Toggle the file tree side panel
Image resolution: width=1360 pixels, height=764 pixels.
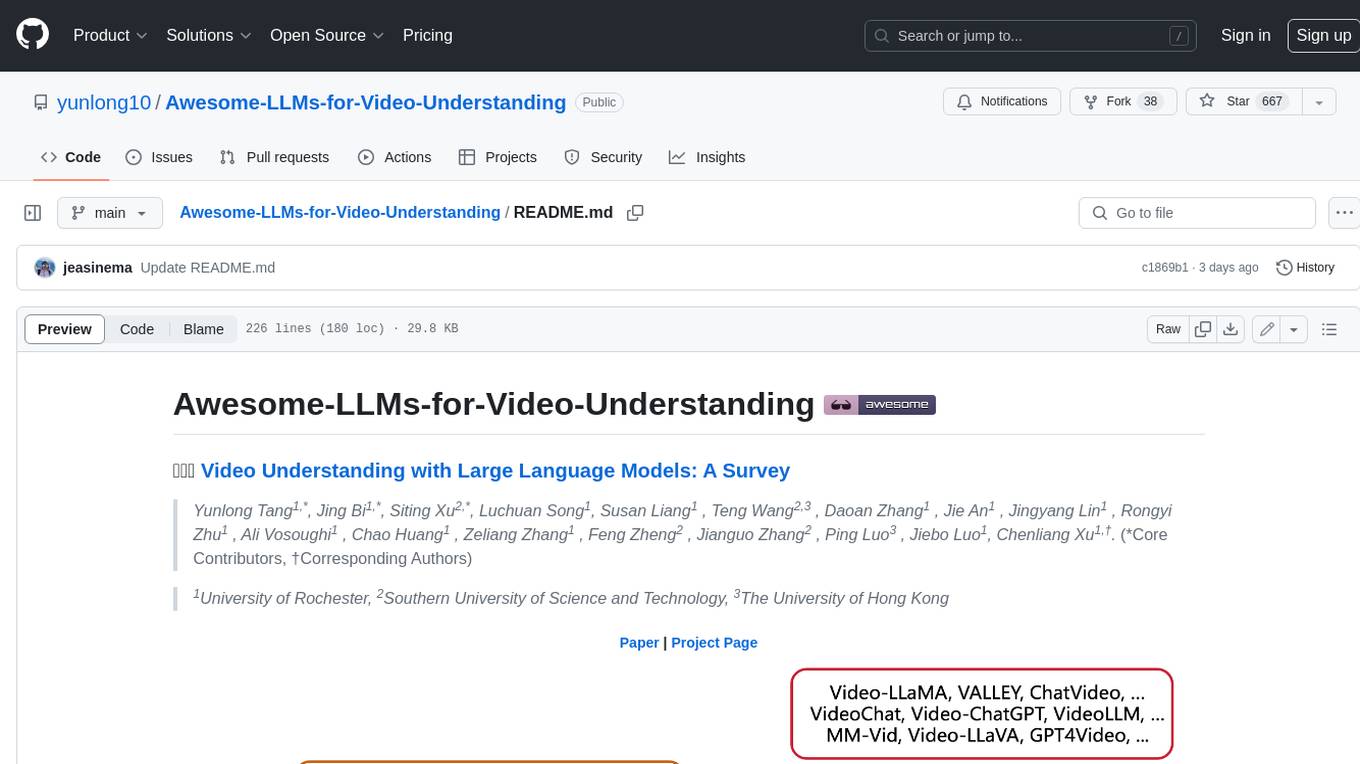(32, 213)
